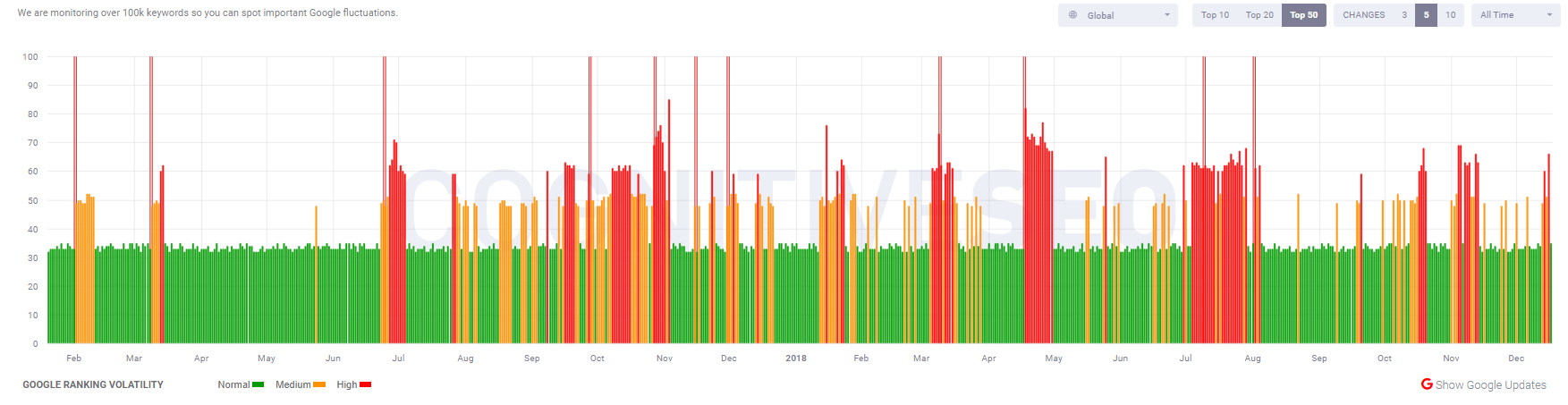Image resolution: width=1568 pixels, height=405 pixels.
Task: Click the CHANGES label
Action: pyautogui.click(x=1364, y=15)
